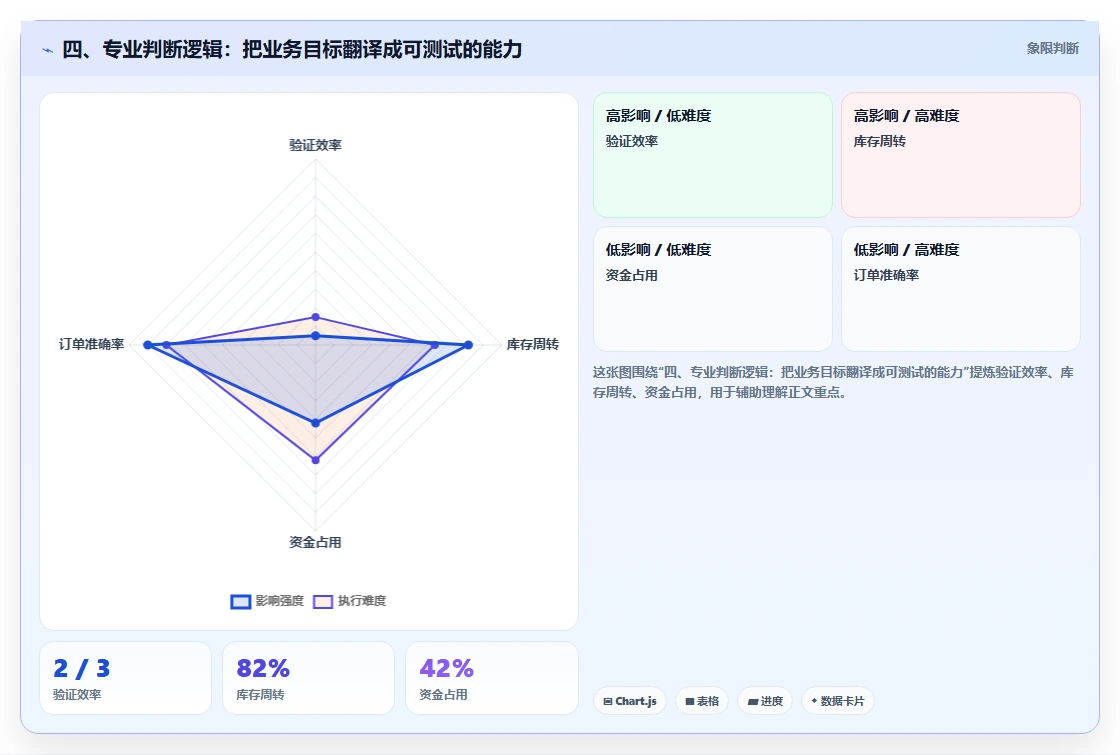This screenshot has width=1120, height=755.
Task: Click the 象限判断 label in the header
Action: [x=1052, y=49]
